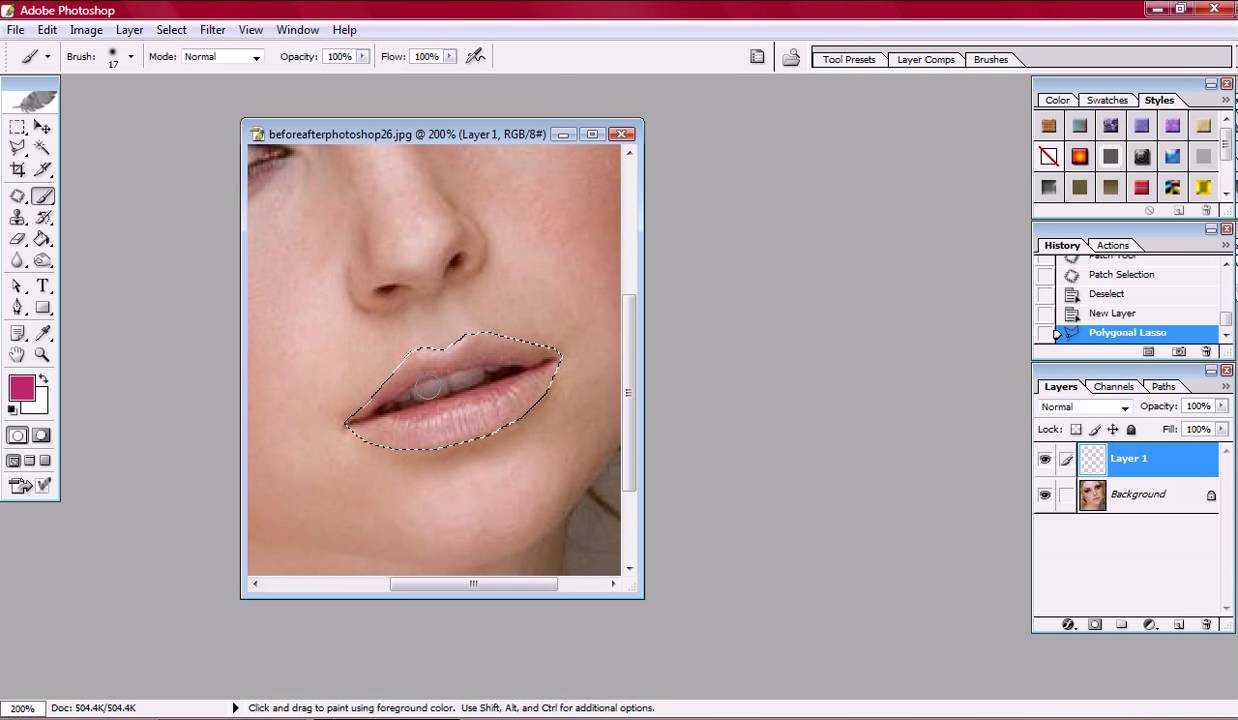The width and height of the screenshot is (1238, 720).
Task: Open the Image menu
Action: coord(86,30)
